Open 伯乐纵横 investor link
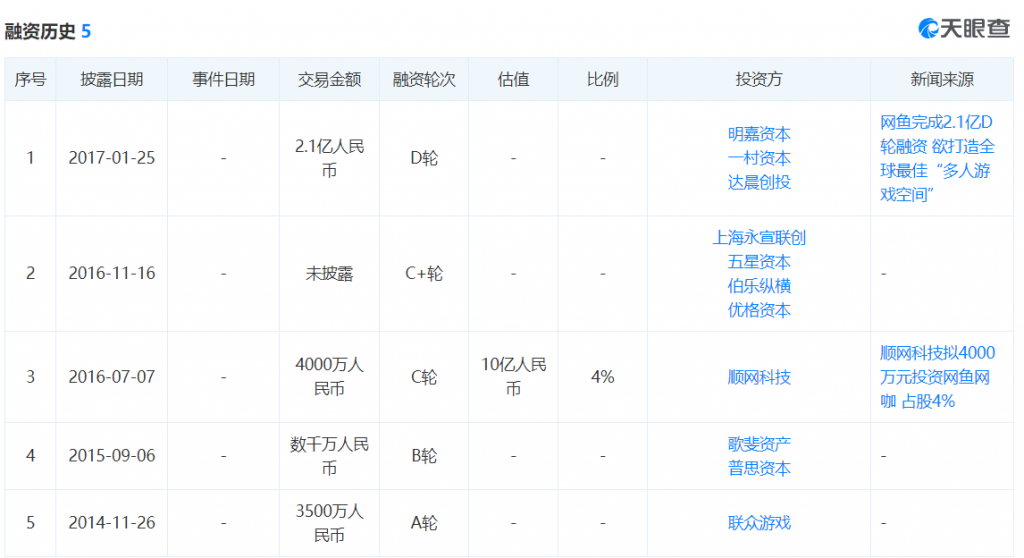This screenshot has height=558, width=1024. pyautogui.click(x=759, y=286)
